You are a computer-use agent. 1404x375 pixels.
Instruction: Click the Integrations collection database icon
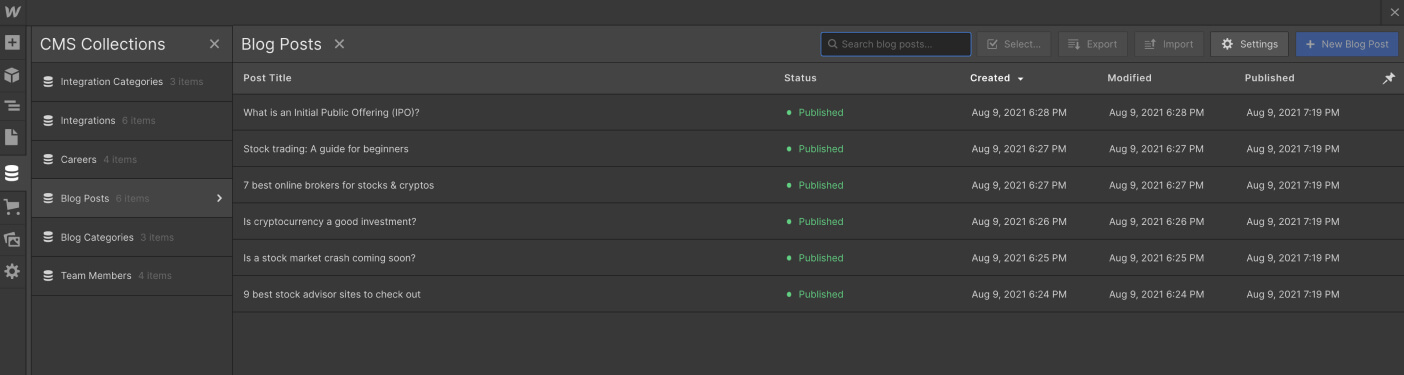(x=48, y=121)
